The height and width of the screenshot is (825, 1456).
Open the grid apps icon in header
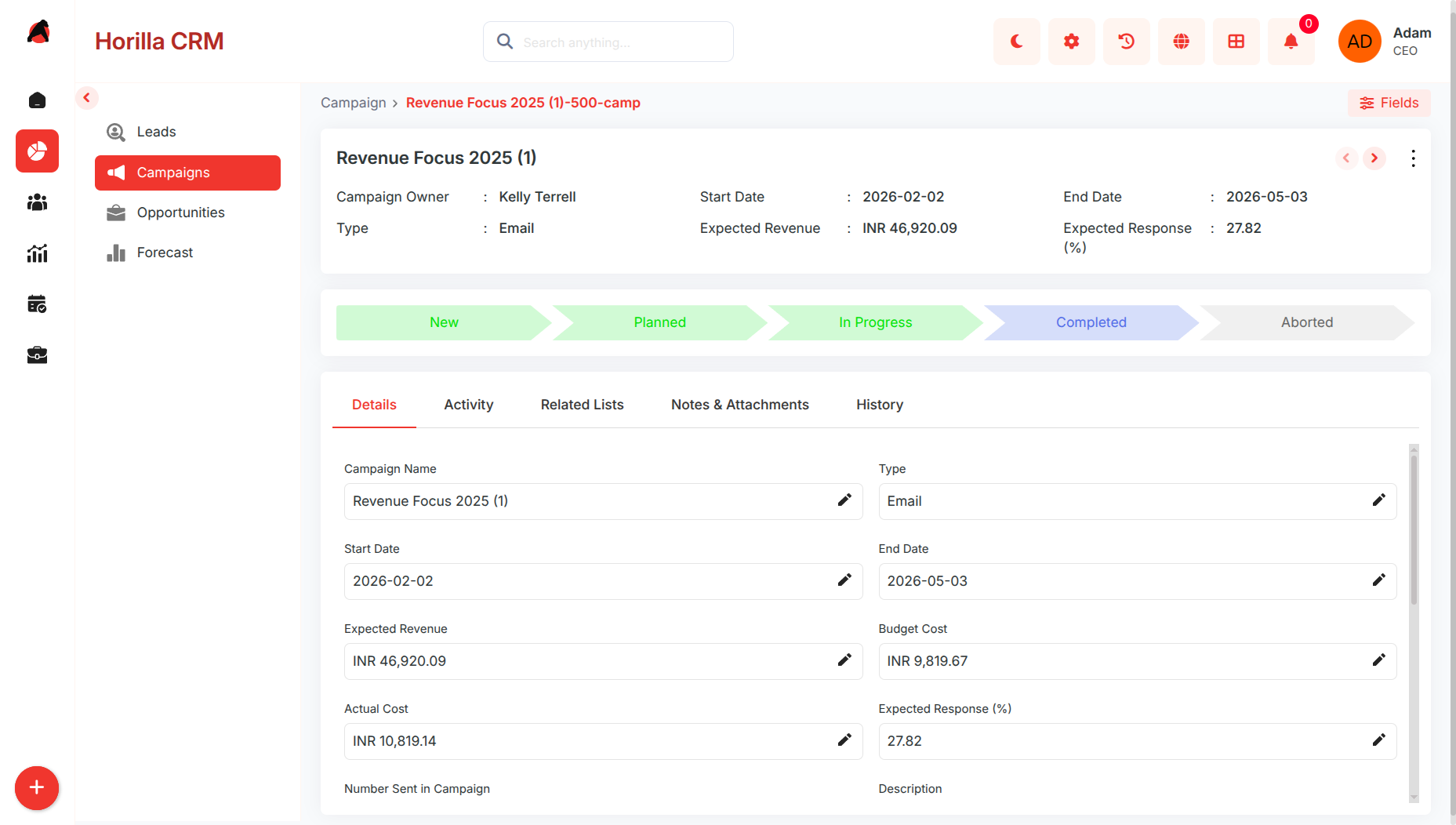click(x=1236, y=42)
